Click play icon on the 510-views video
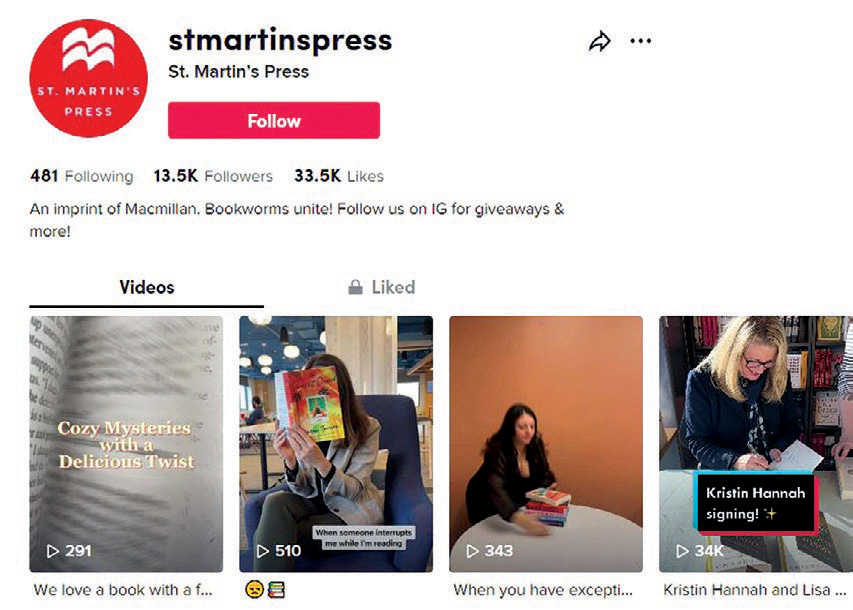The height and width of the screenshot is (610, 853). tap(263, 551)
